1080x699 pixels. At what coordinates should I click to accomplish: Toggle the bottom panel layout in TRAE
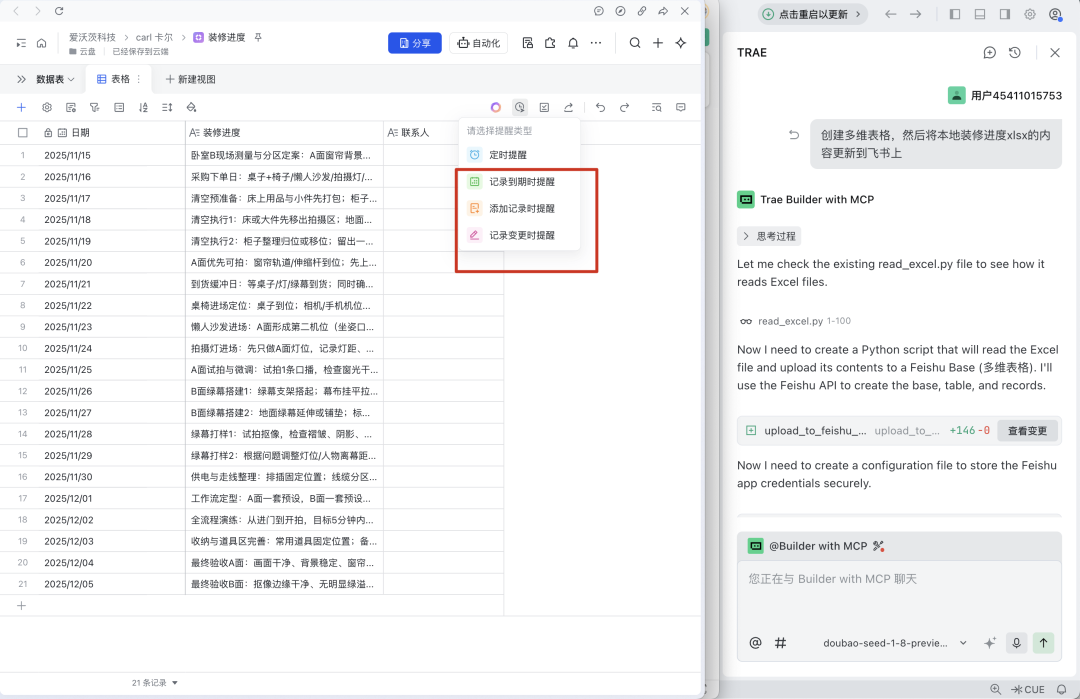pyautogui.click(x=980, y=14)
